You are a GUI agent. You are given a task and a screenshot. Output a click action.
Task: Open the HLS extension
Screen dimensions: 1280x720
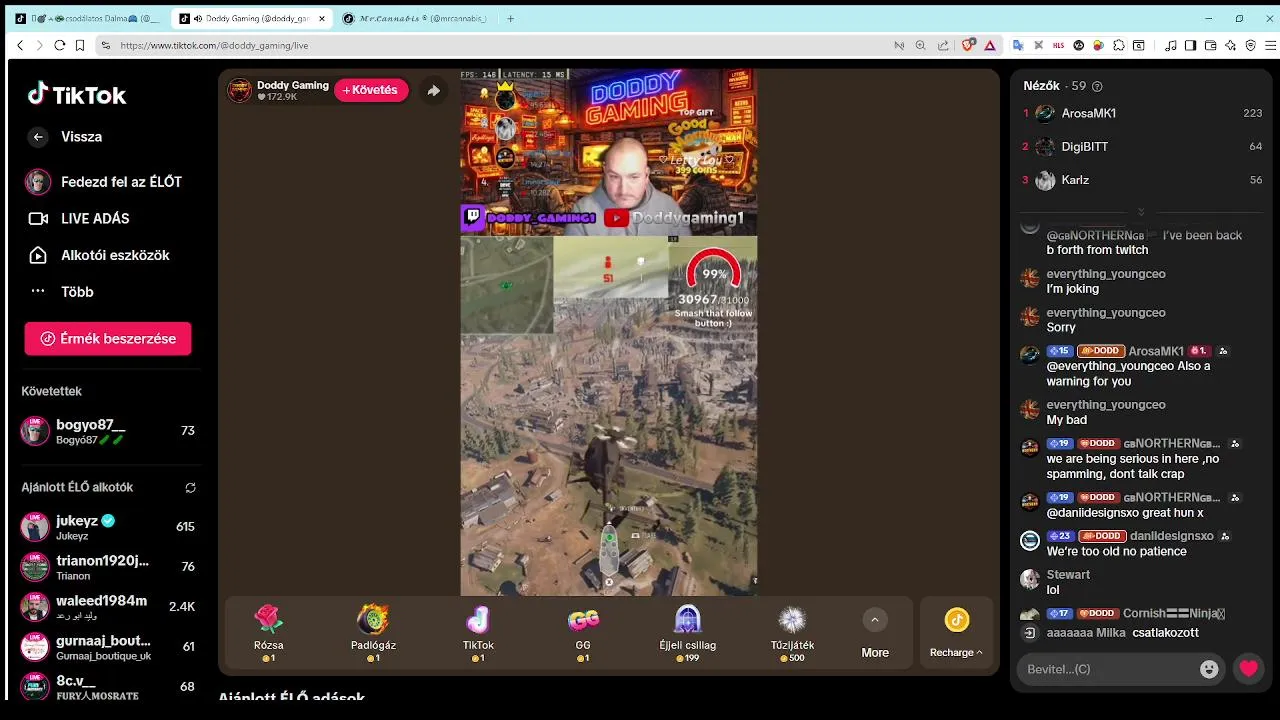[1059, 45]
